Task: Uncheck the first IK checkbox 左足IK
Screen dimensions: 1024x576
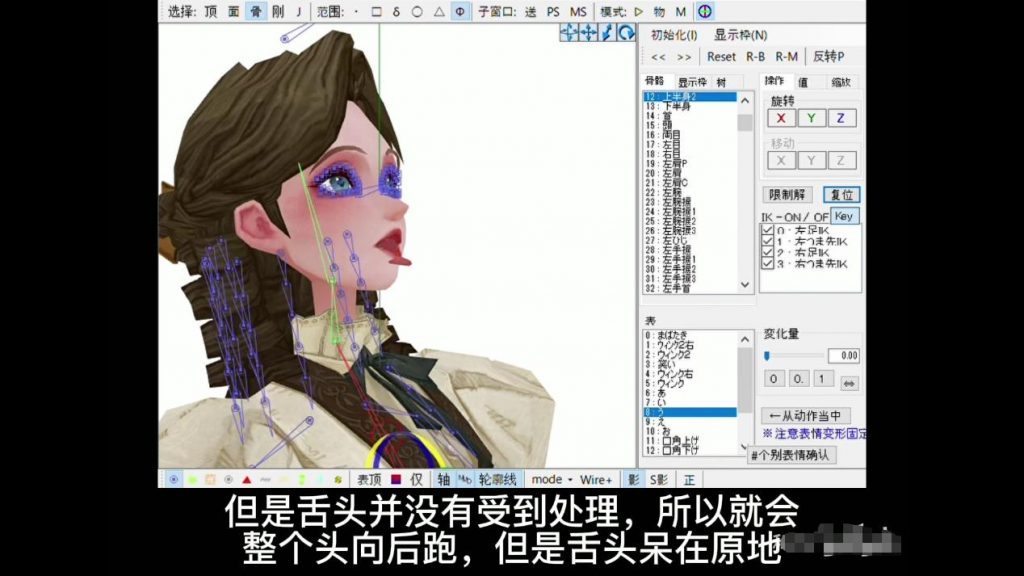Action: (768, 230)
